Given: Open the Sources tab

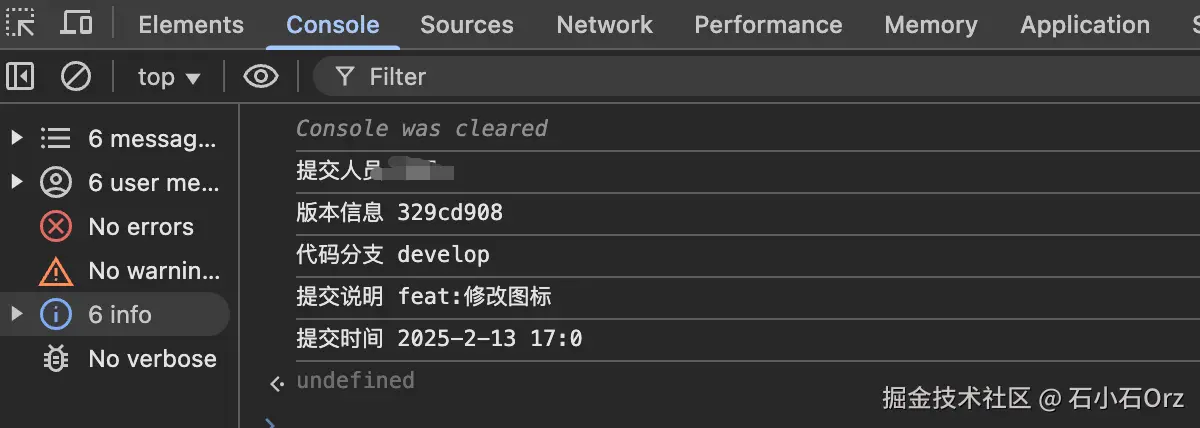Looking at the screenshot, I should [x=466, y=25].
